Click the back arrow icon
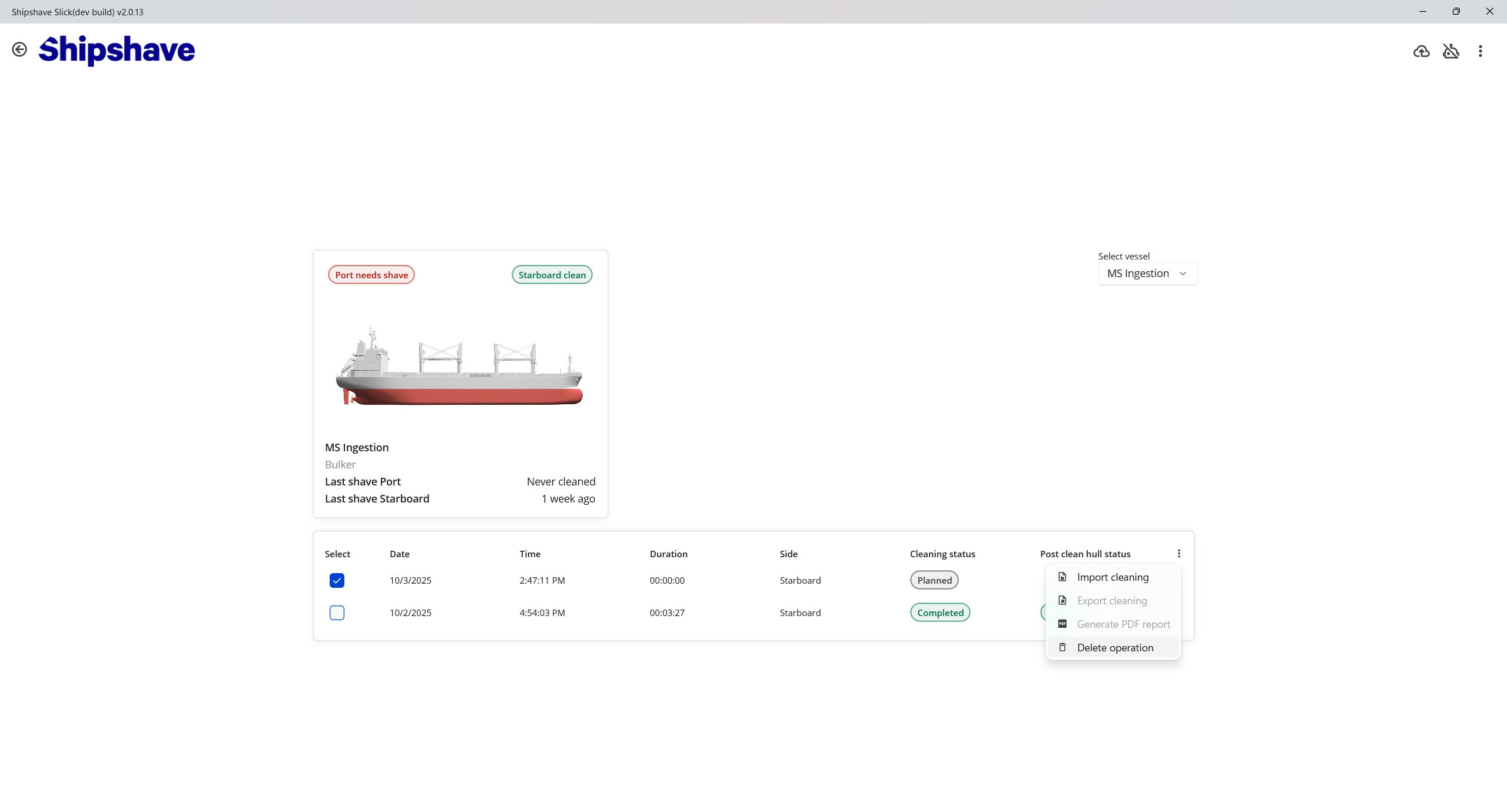The height and width of the screenshot is (812, 1507). coord(19,49)
